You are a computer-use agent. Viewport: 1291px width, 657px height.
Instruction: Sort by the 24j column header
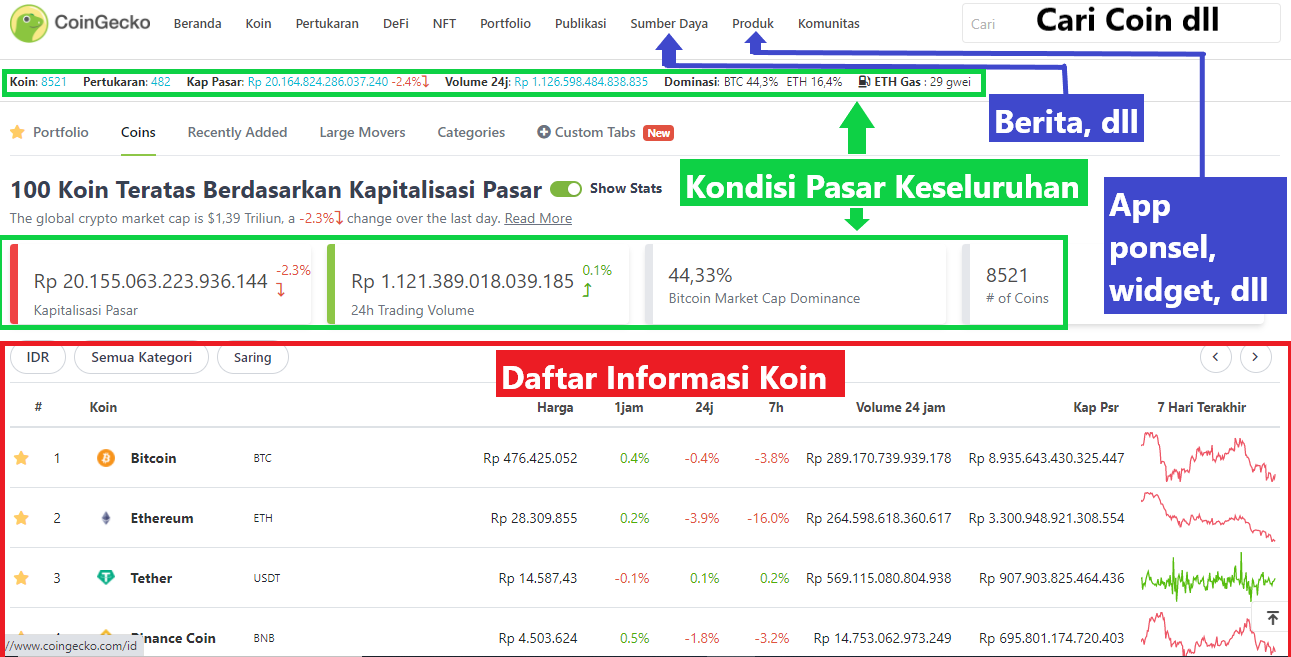[704, 407]
